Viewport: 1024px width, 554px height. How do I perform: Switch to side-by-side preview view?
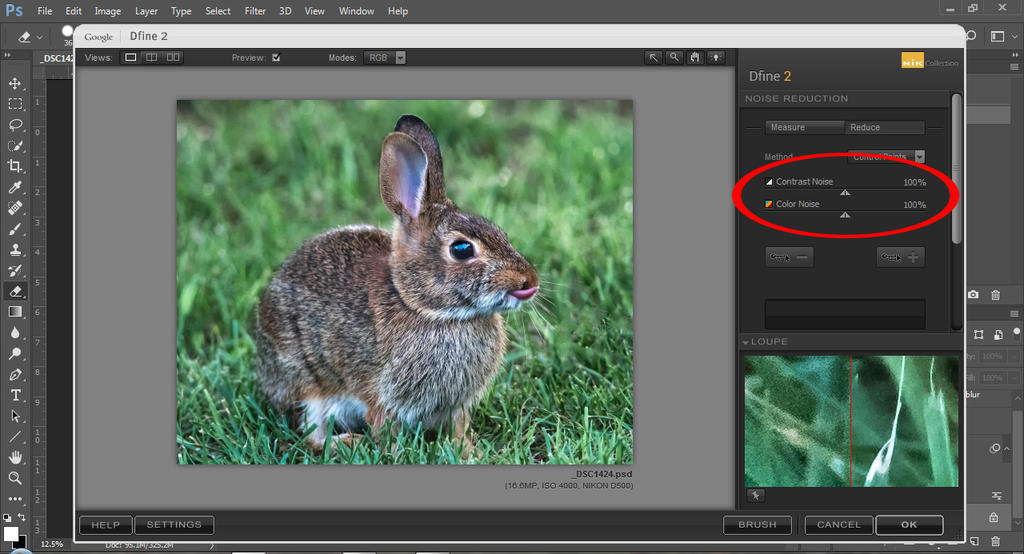click(173, 58)
